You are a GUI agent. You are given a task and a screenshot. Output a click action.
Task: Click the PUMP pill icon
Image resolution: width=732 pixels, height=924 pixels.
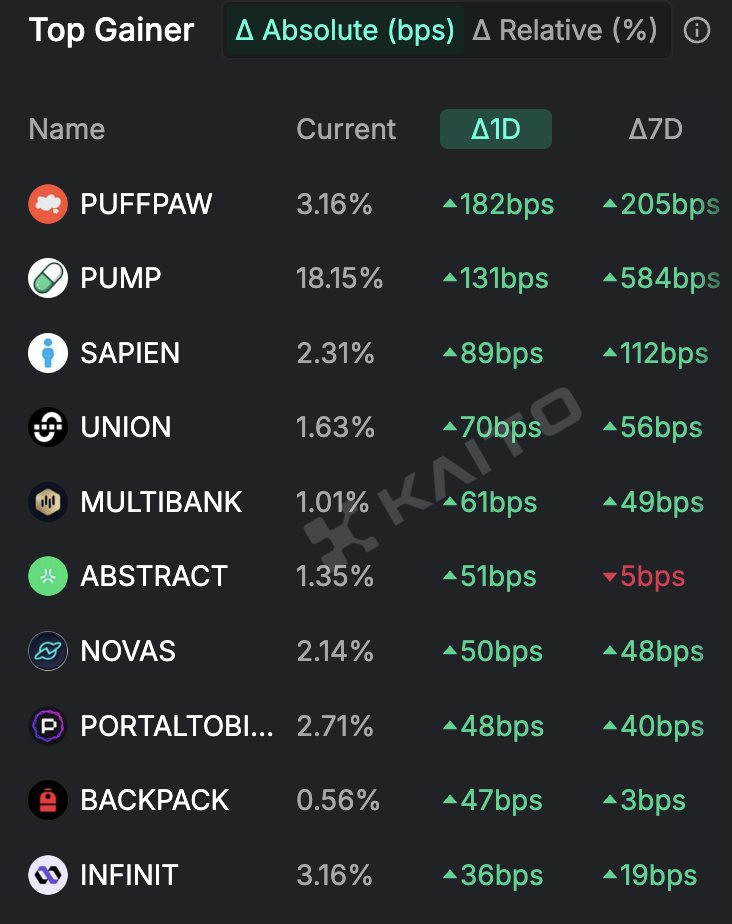tap(48, 278)
